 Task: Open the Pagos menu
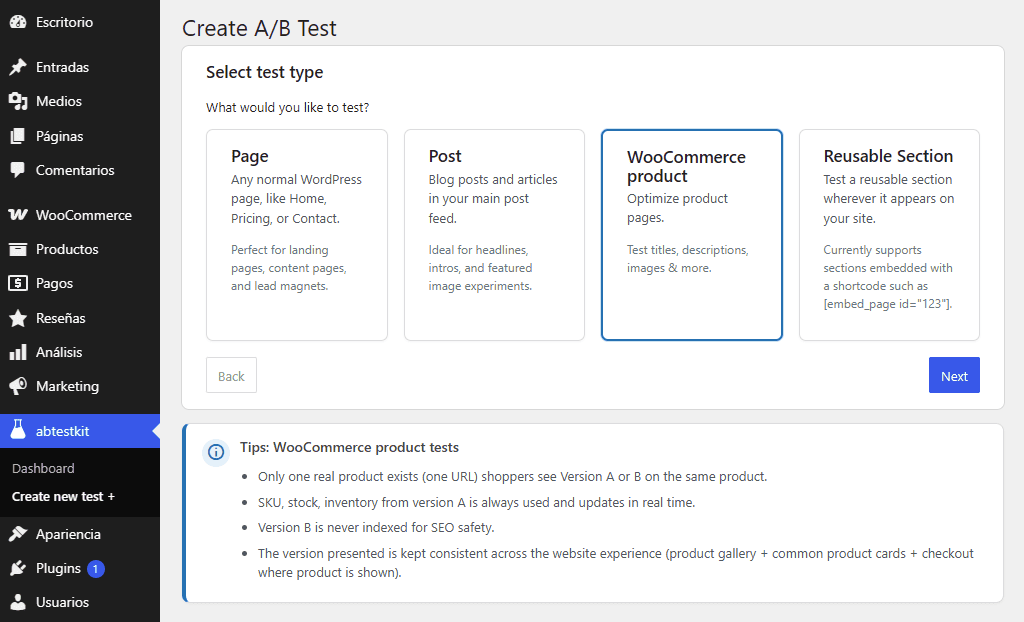point(80,283)
